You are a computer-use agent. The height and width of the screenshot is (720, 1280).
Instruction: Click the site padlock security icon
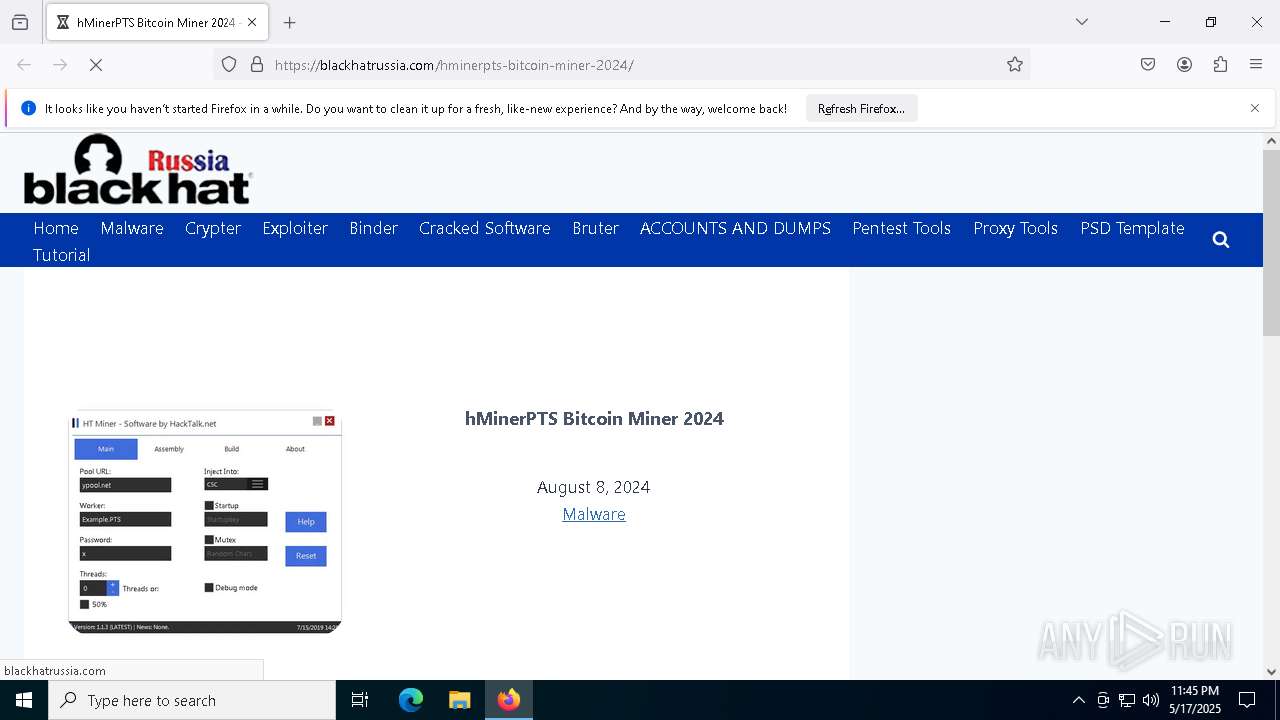[x=257, y=65]
